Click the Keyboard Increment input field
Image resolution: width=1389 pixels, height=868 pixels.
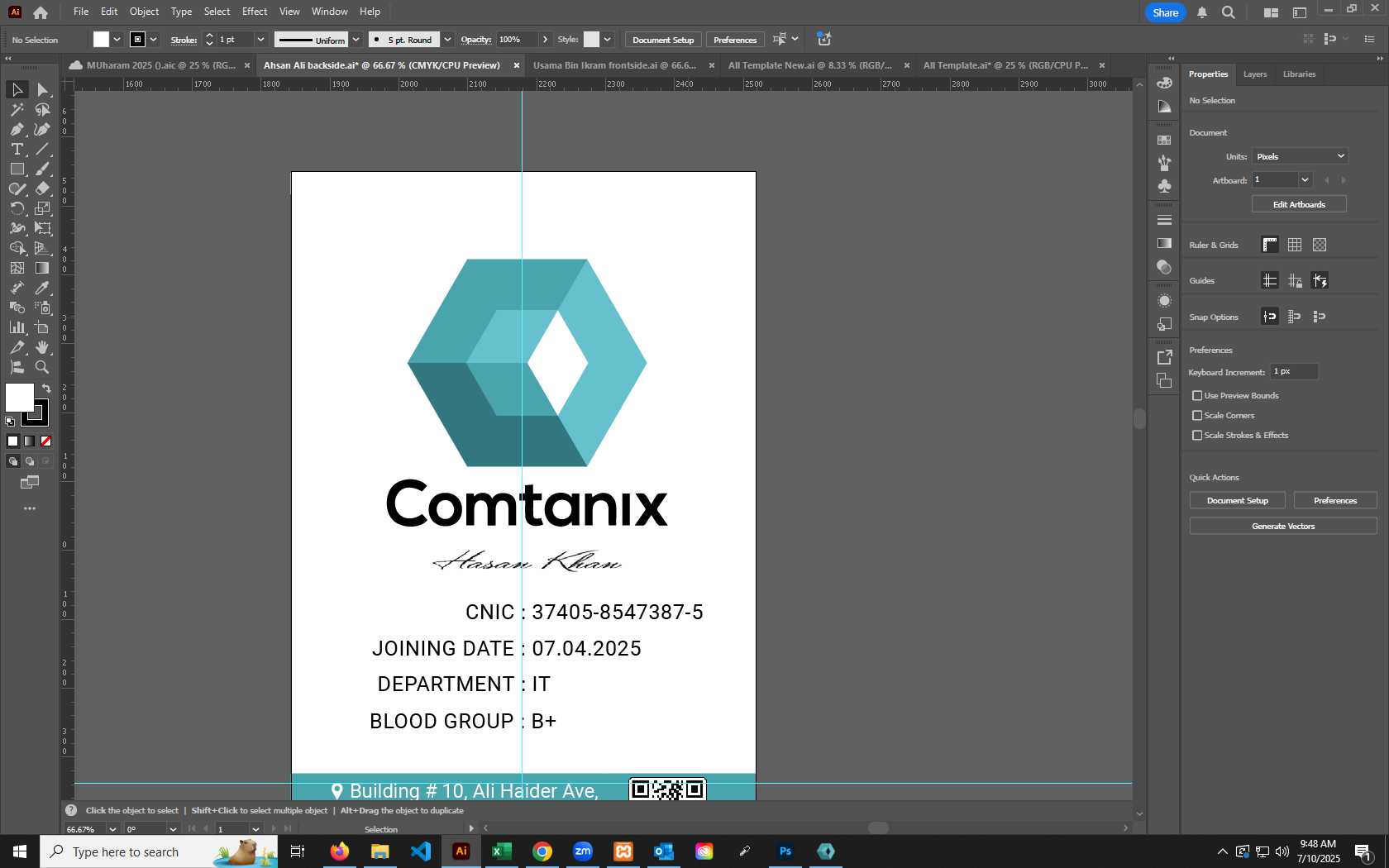(1294, 372)
